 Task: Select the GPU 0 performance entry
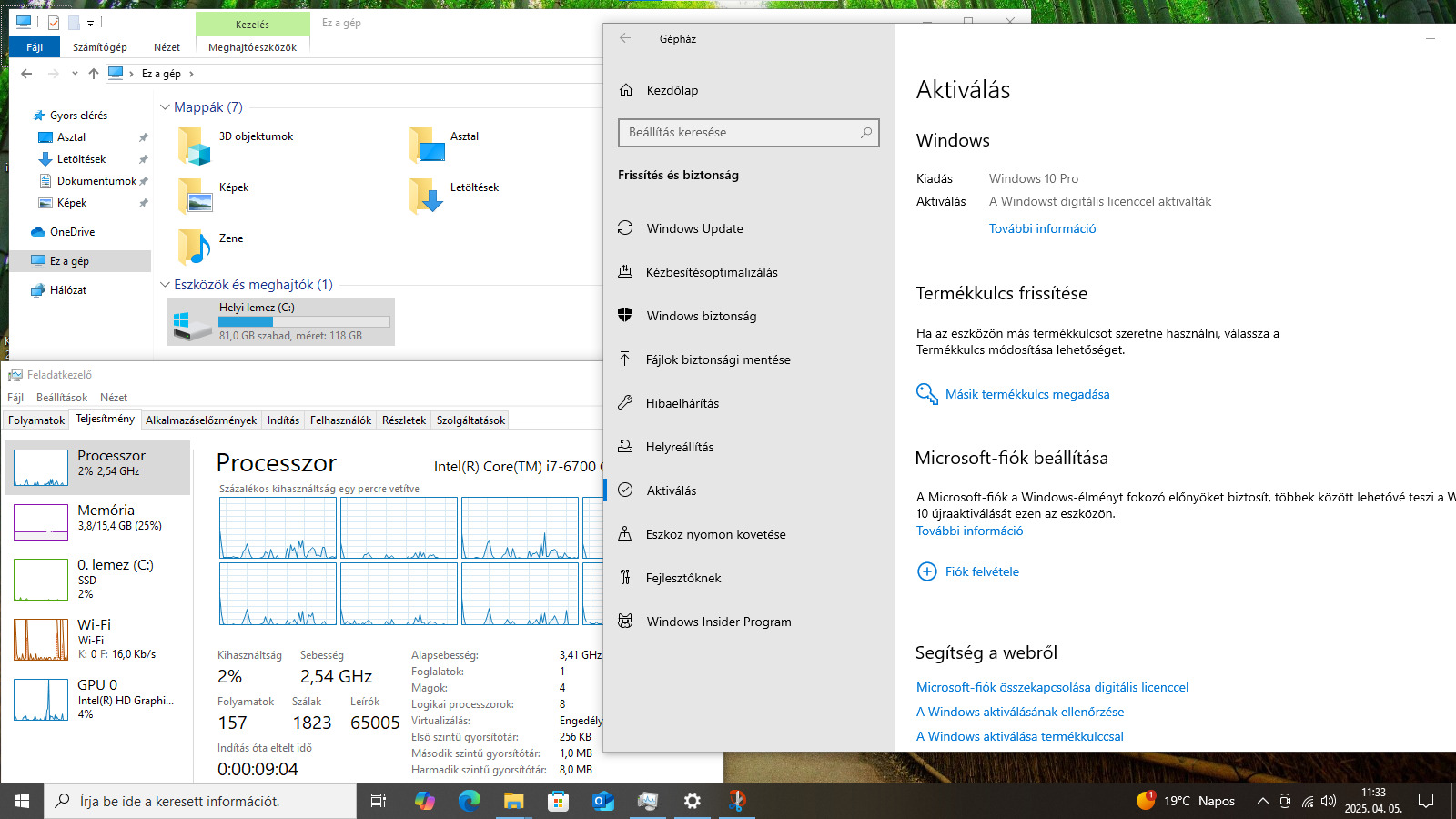tap(97, 699)
